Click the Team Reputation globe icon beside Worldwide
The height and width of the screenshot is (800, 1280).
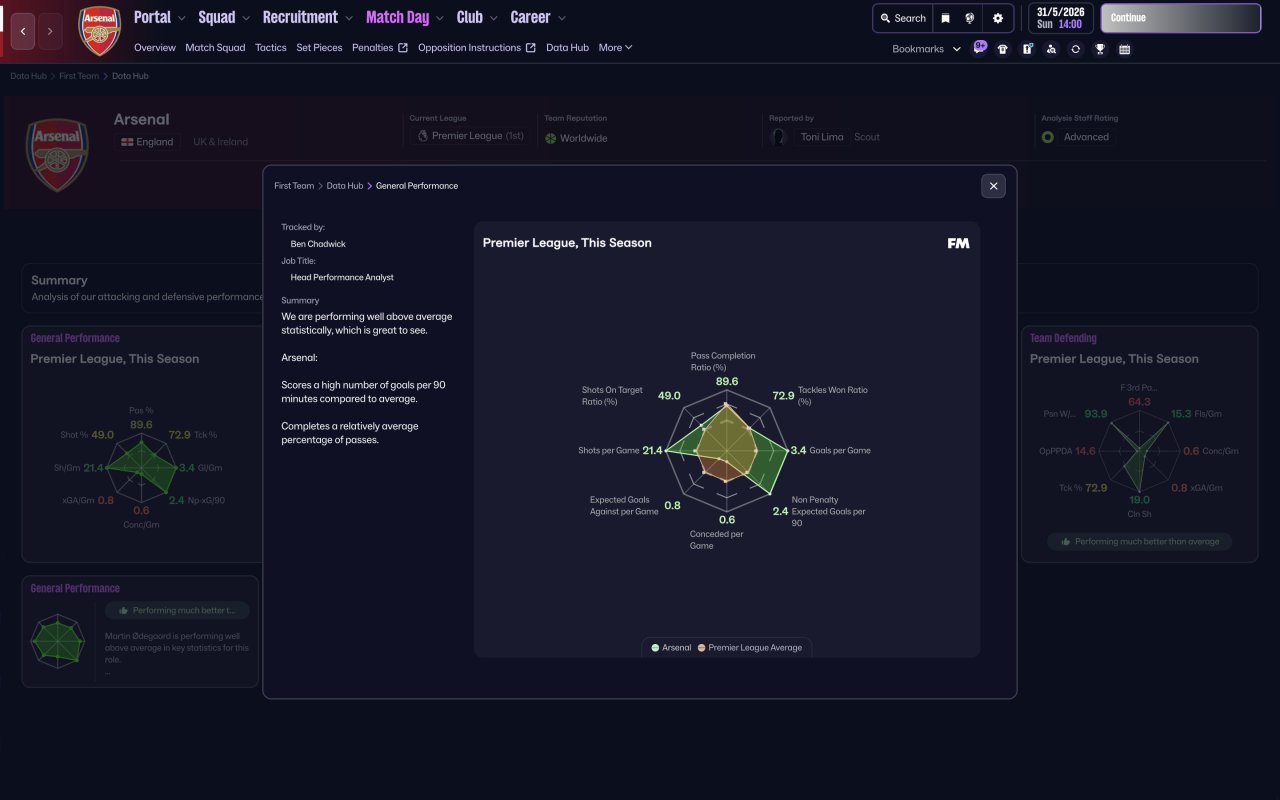click(550, 138)
